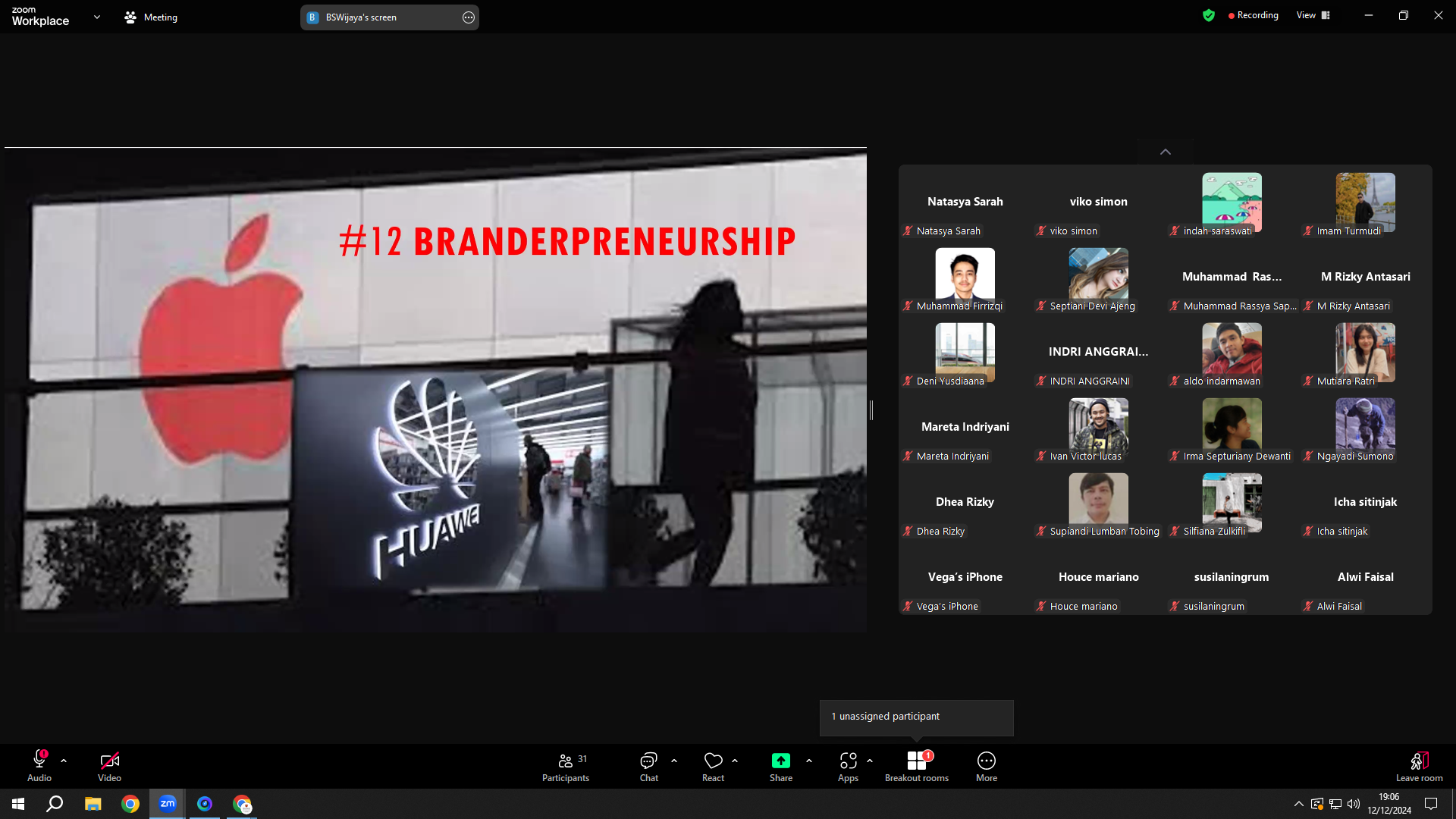Open the Participants panel
The width and height of the screenshot is (1456, 819).
566,766
